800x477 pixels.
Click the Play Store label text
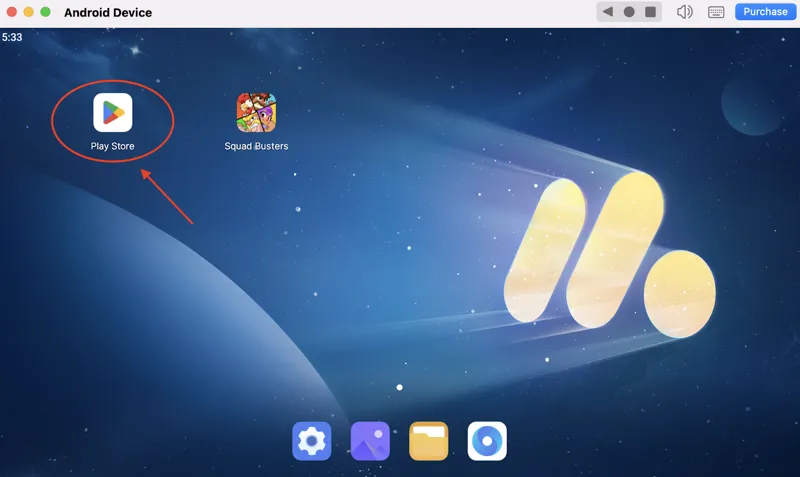pos(113,146)
